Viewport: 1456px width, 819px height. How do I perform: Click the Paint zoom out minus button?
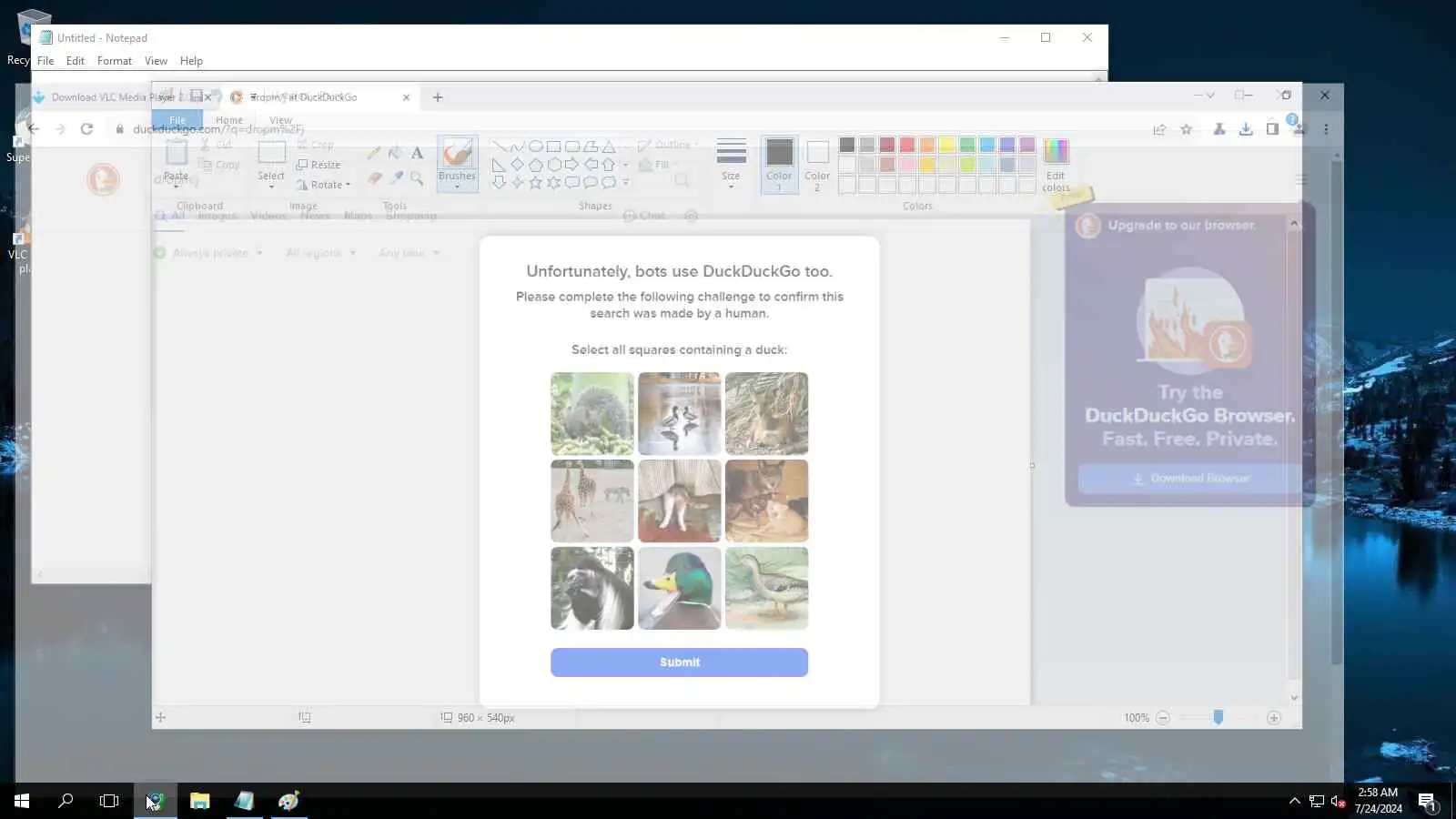pos(1163,718)
